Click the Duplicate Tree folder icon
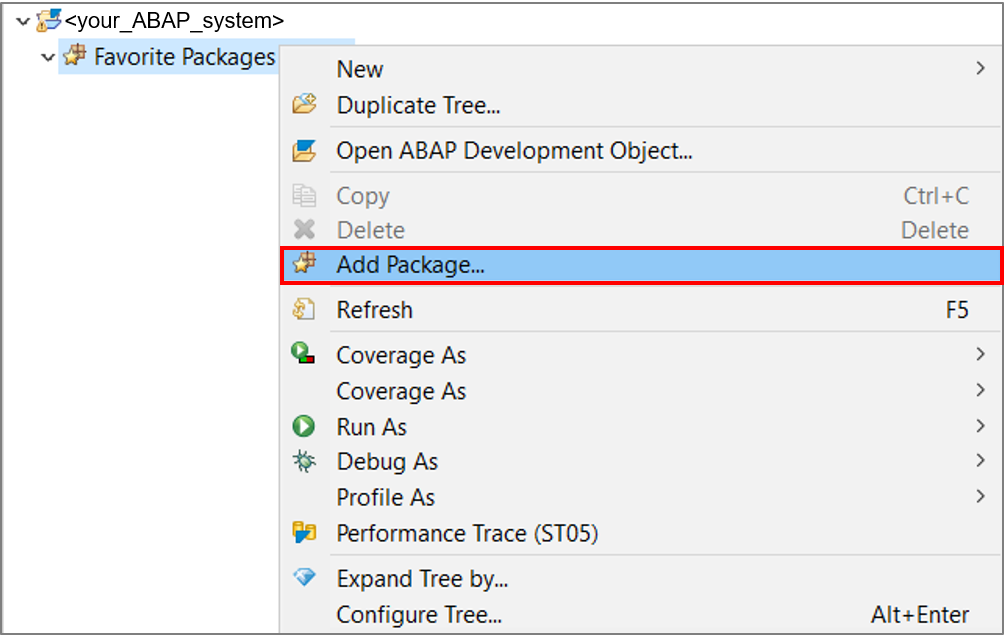The width and height of the screenshot is (1004, 635). [x=304, y=104]
